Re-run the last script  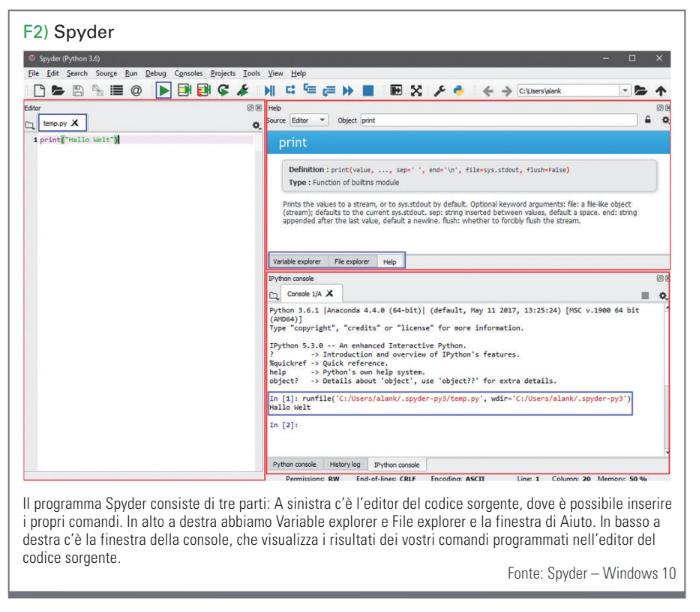(x=224, y=91)
